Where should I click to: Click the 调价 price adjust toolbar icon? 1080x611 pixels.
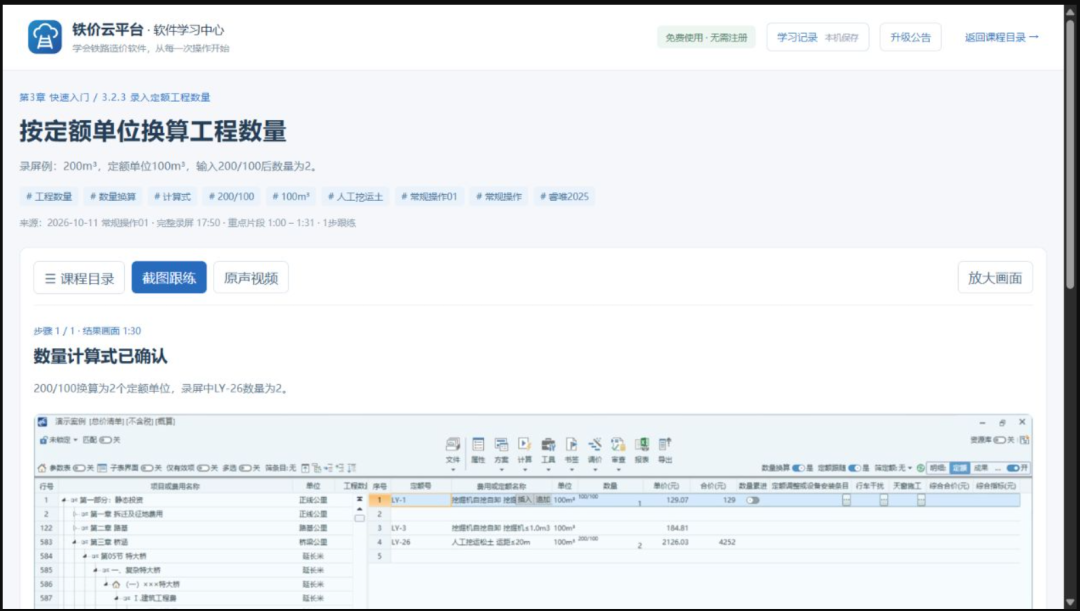595,444
